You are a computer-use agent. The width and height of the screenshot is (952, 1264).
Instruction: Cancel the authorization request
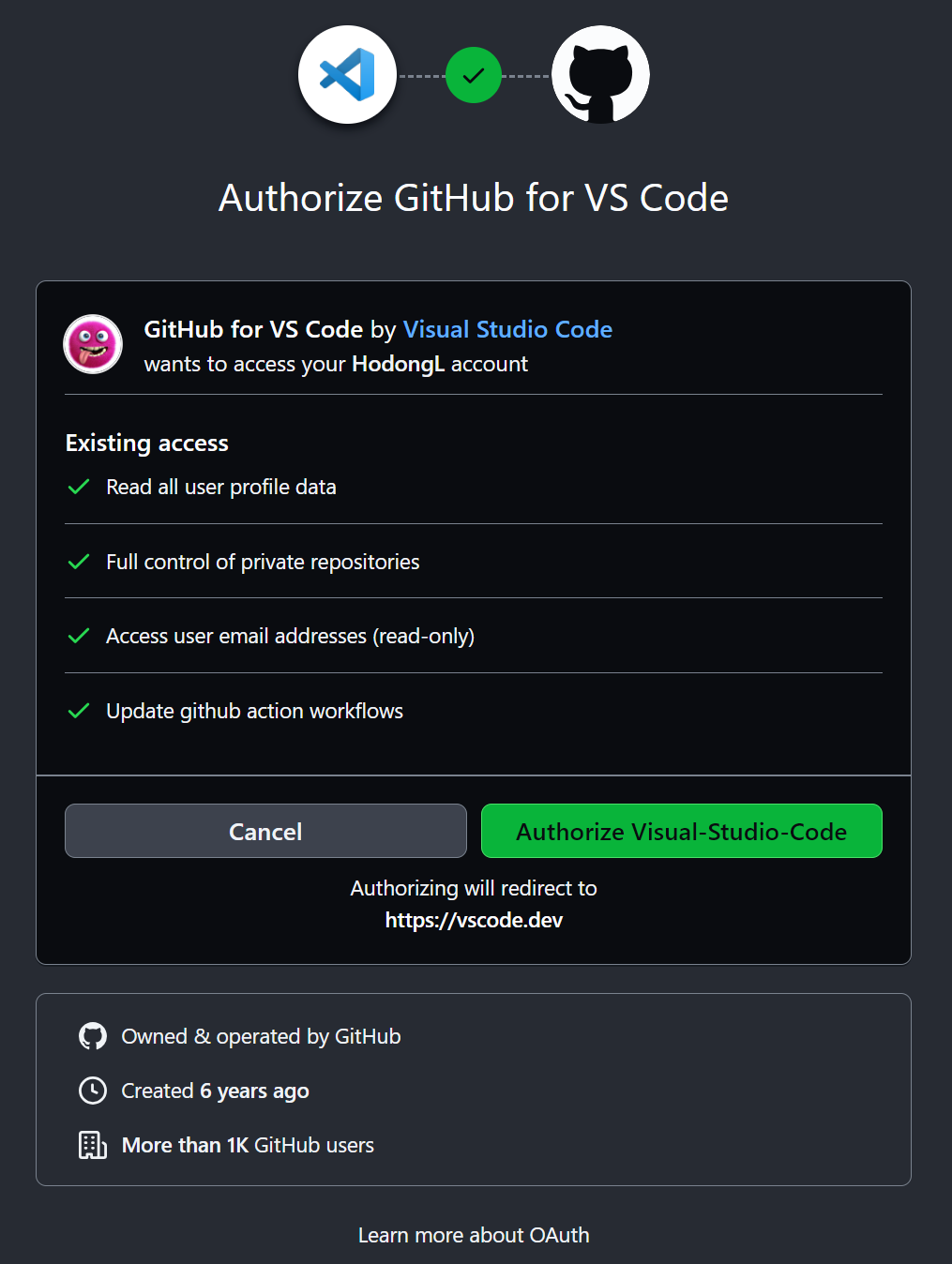[265, 831]
